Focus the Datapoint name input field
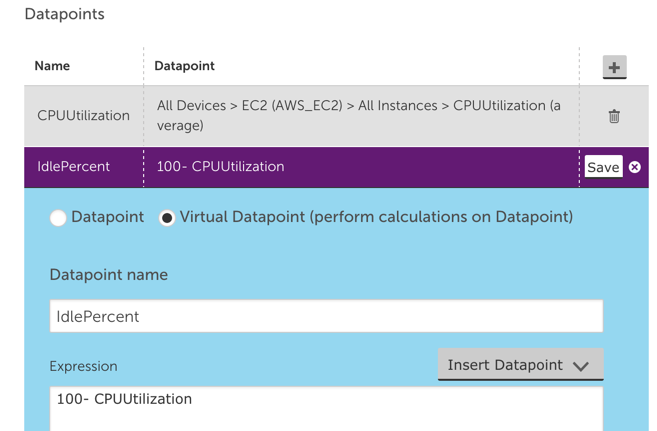 click(x=326, y=316)
